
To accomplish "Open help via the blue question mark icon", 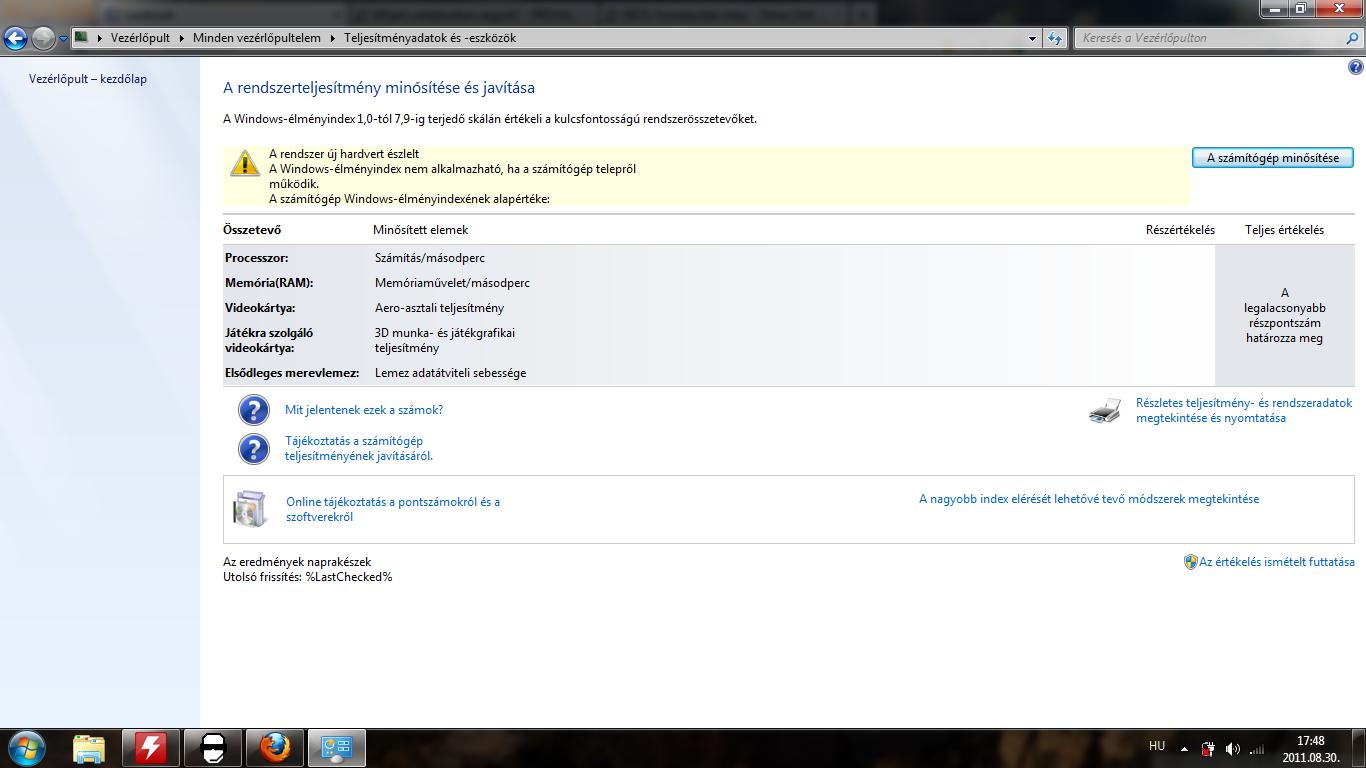I will pos(1356,68).
